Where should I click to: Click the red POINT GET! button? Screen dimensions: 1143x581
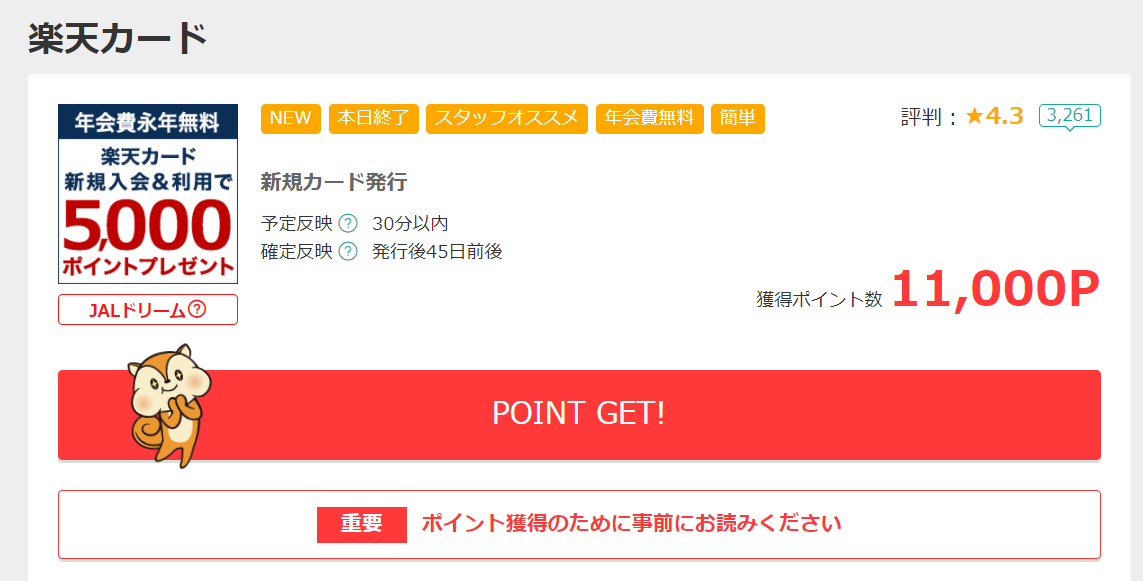[x=580, y=415]
